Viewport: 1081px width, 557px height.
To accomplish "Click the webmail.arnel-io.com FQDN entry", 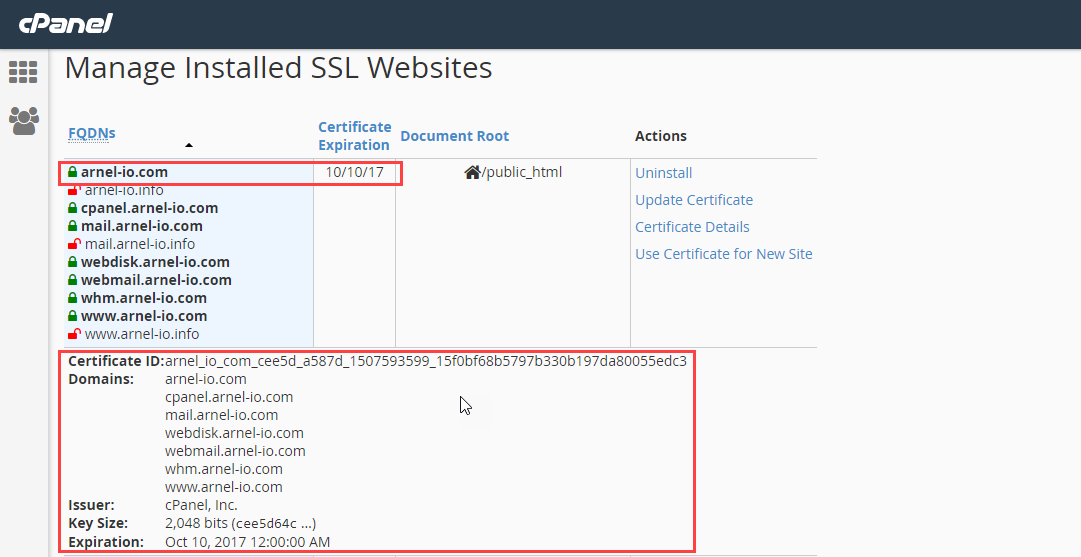I will pos(156,280).
